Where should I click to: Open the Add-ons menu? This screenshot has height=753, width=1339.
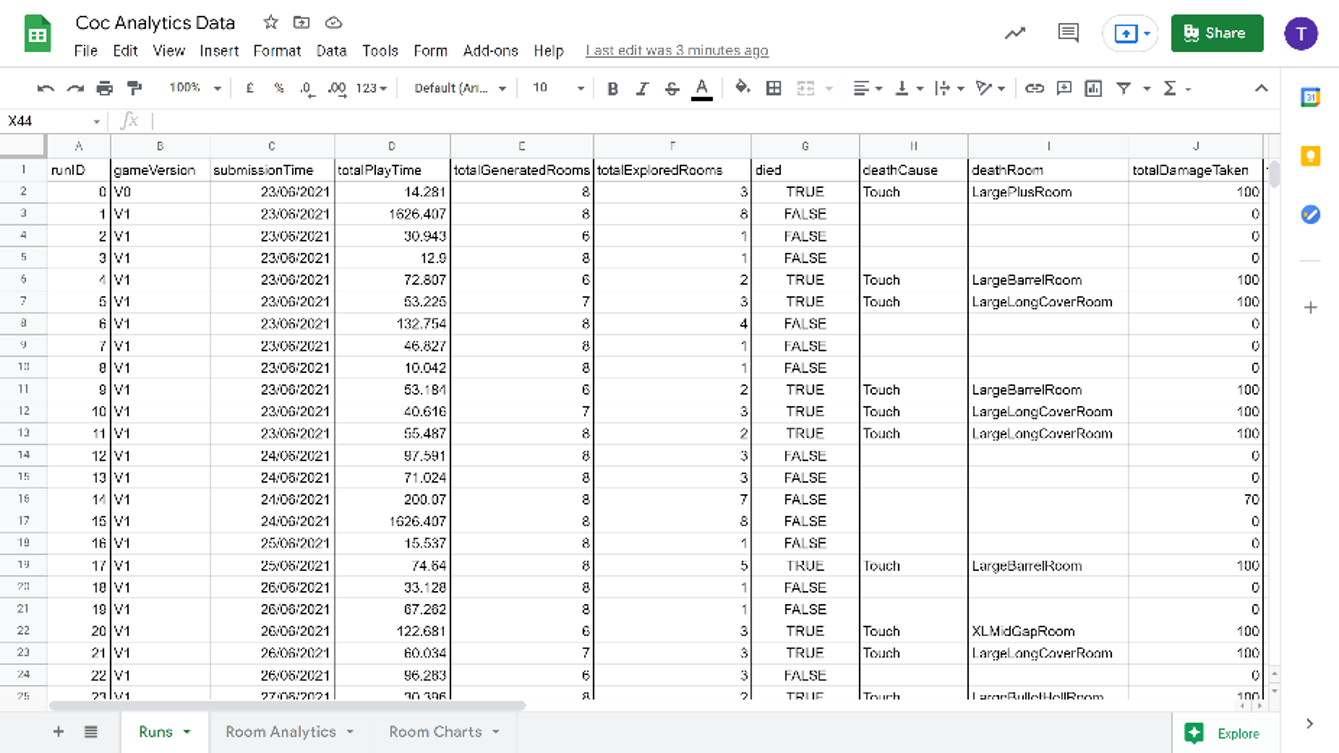[x=490, y=51]
